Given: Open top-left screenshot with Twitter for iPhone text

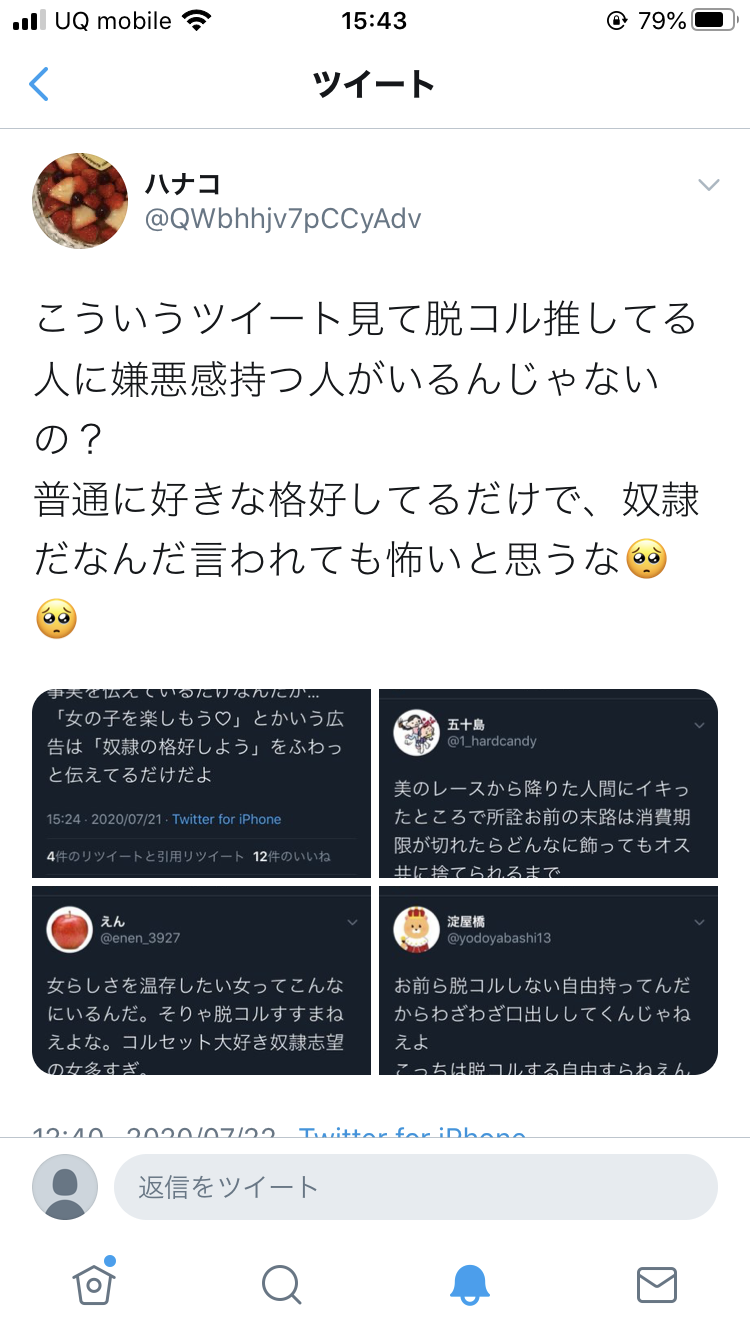Looking at the screenshot, I should pos(201,783).
